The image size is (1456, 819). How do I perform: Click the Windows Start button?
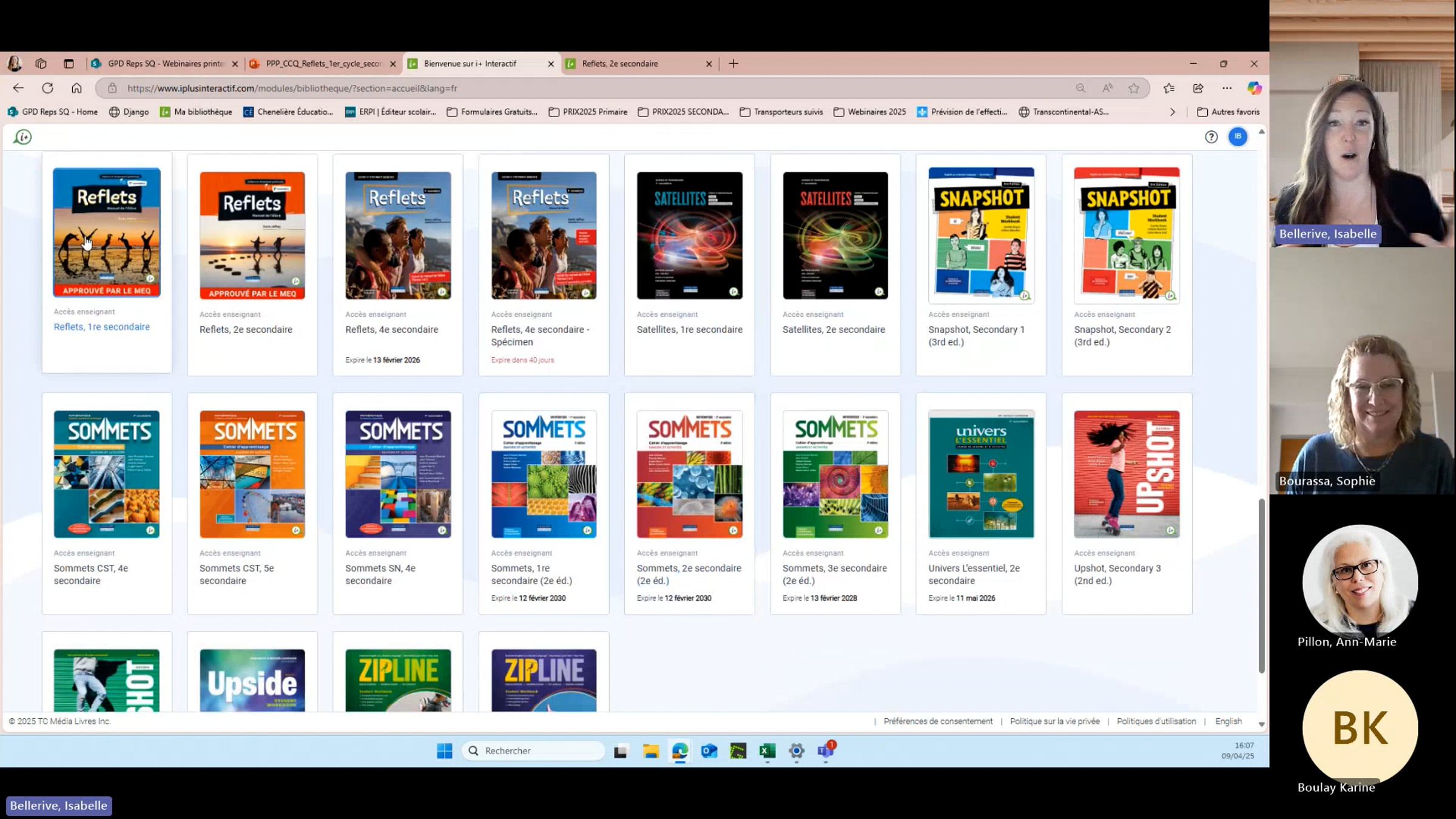point(444,751)
